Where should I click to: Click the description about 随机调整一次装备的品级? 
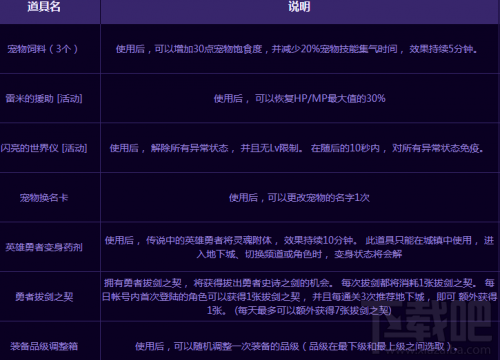296,346
